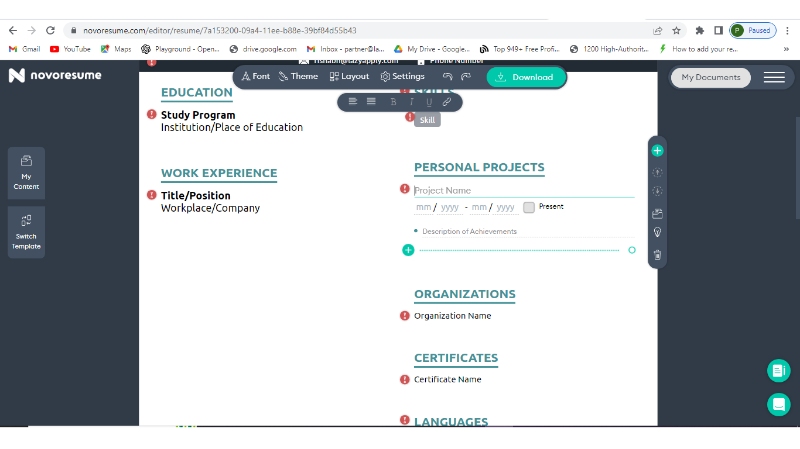
Task: Click the undo arrow in editor toolbar
Action: 448,77
